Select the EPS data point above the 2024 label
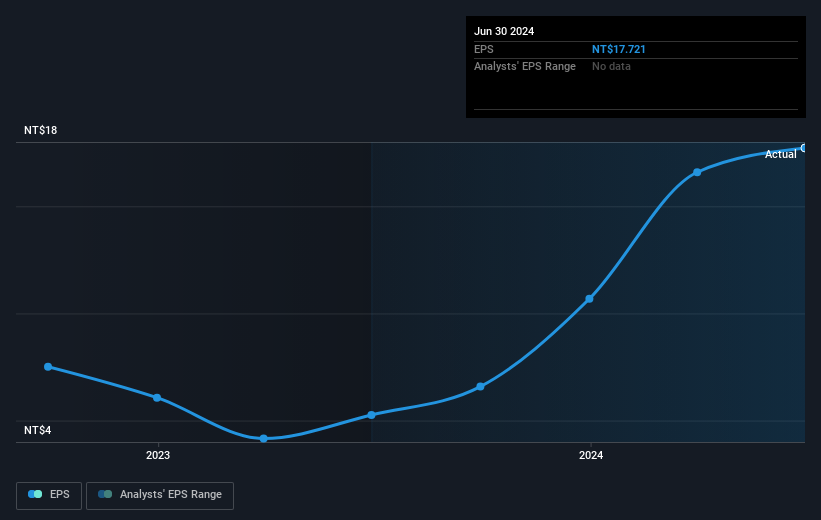 (x=589, y=298)
